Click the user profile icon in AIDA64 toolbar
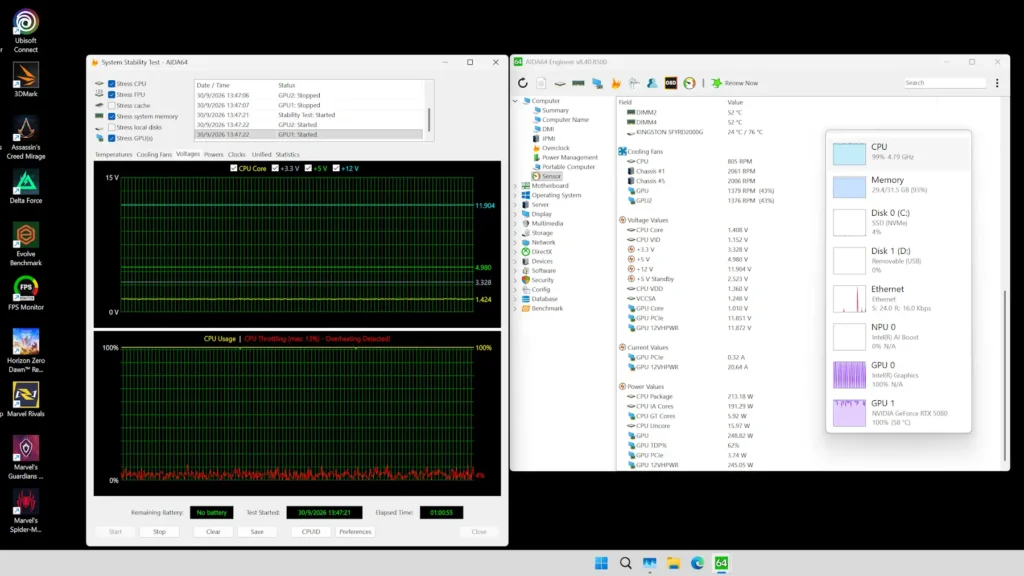 (652, 83)
